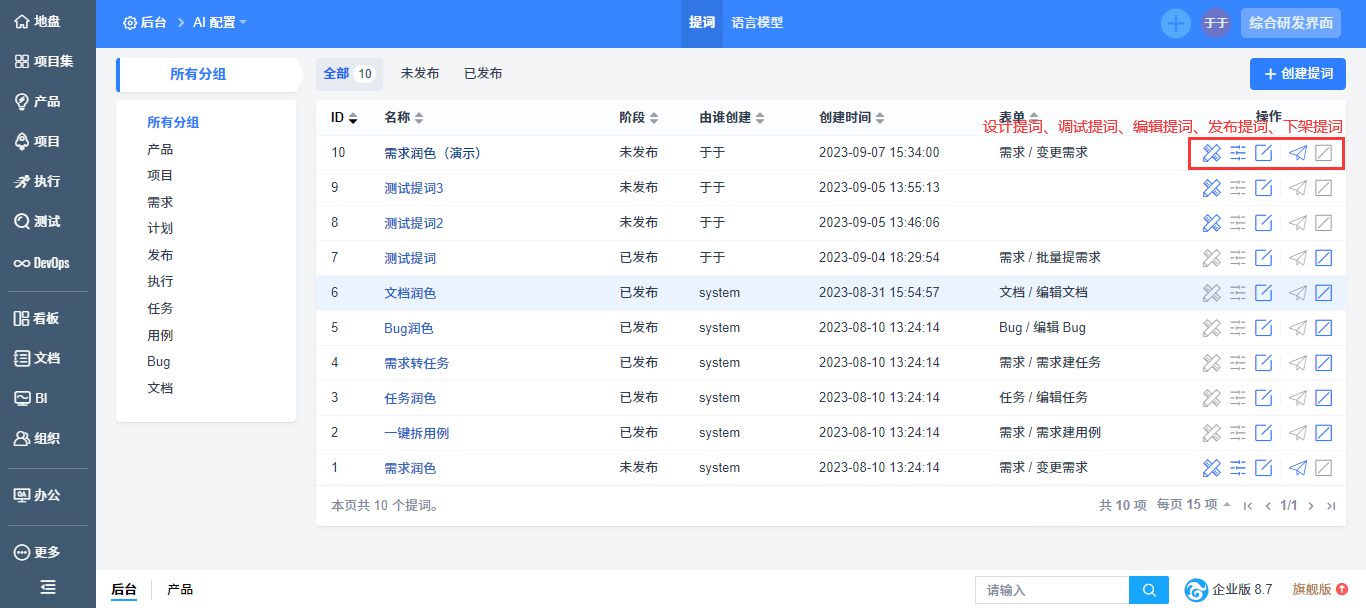Click design icon for 需求润色（演示） row
This screenshot has width=1366, height=608.
coord(1212,153)
